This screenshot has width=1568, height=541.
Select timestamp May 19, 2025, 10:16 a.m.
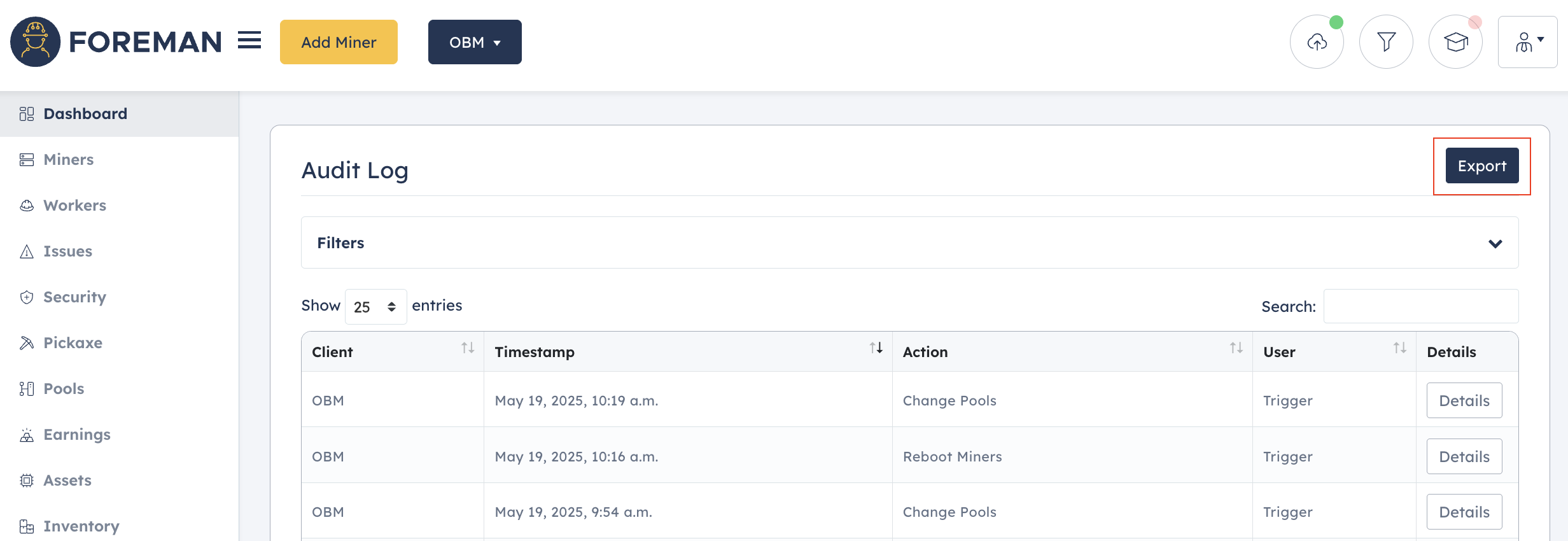coord(577,456)
